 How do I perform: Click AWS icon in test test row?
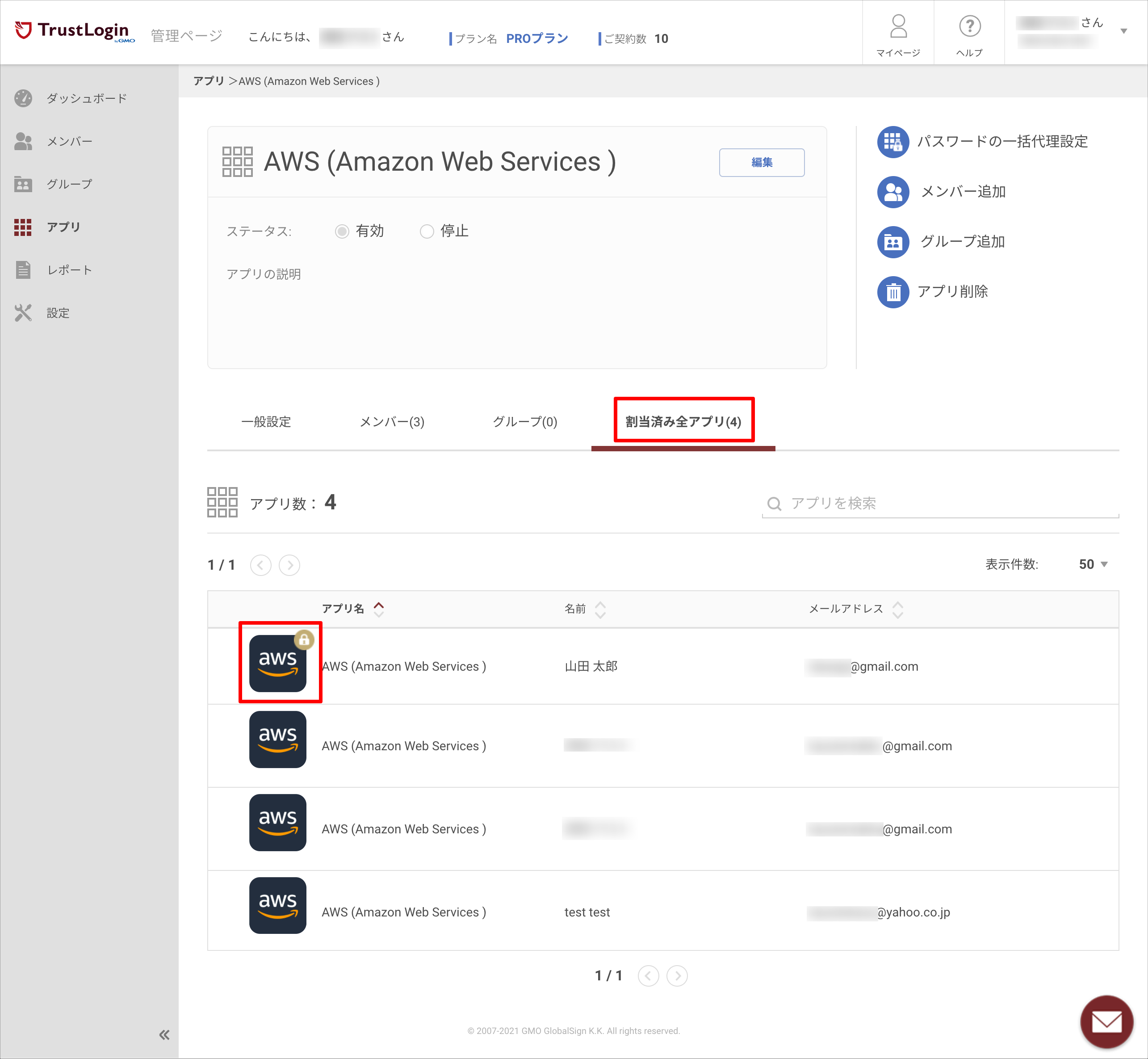tap(278, 905)
